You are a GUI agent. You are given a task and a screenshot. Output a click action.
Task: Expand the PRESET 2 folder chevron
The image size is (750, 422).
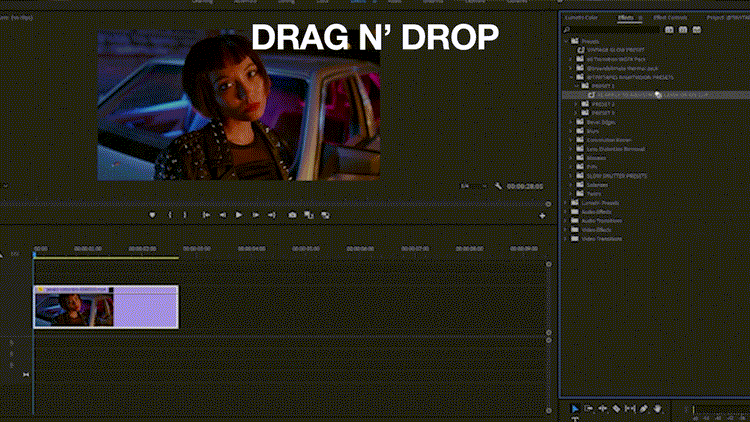(576, 104)
